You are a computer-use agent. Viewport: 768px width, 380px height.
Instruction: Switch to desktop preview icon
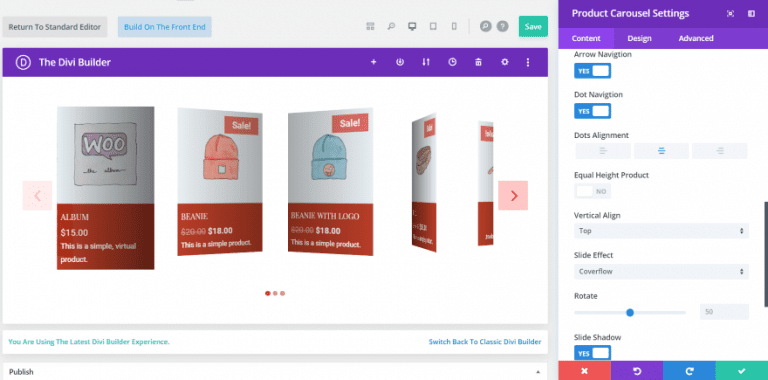(412, 26)
